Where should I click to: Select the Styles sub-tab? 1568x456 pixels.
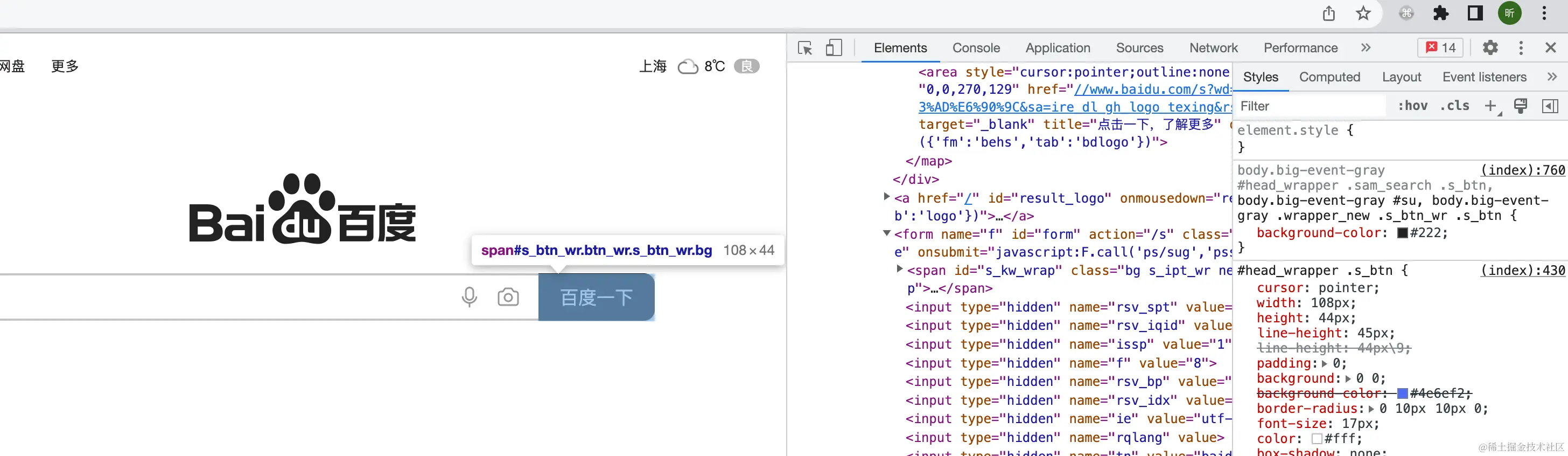1261,77
